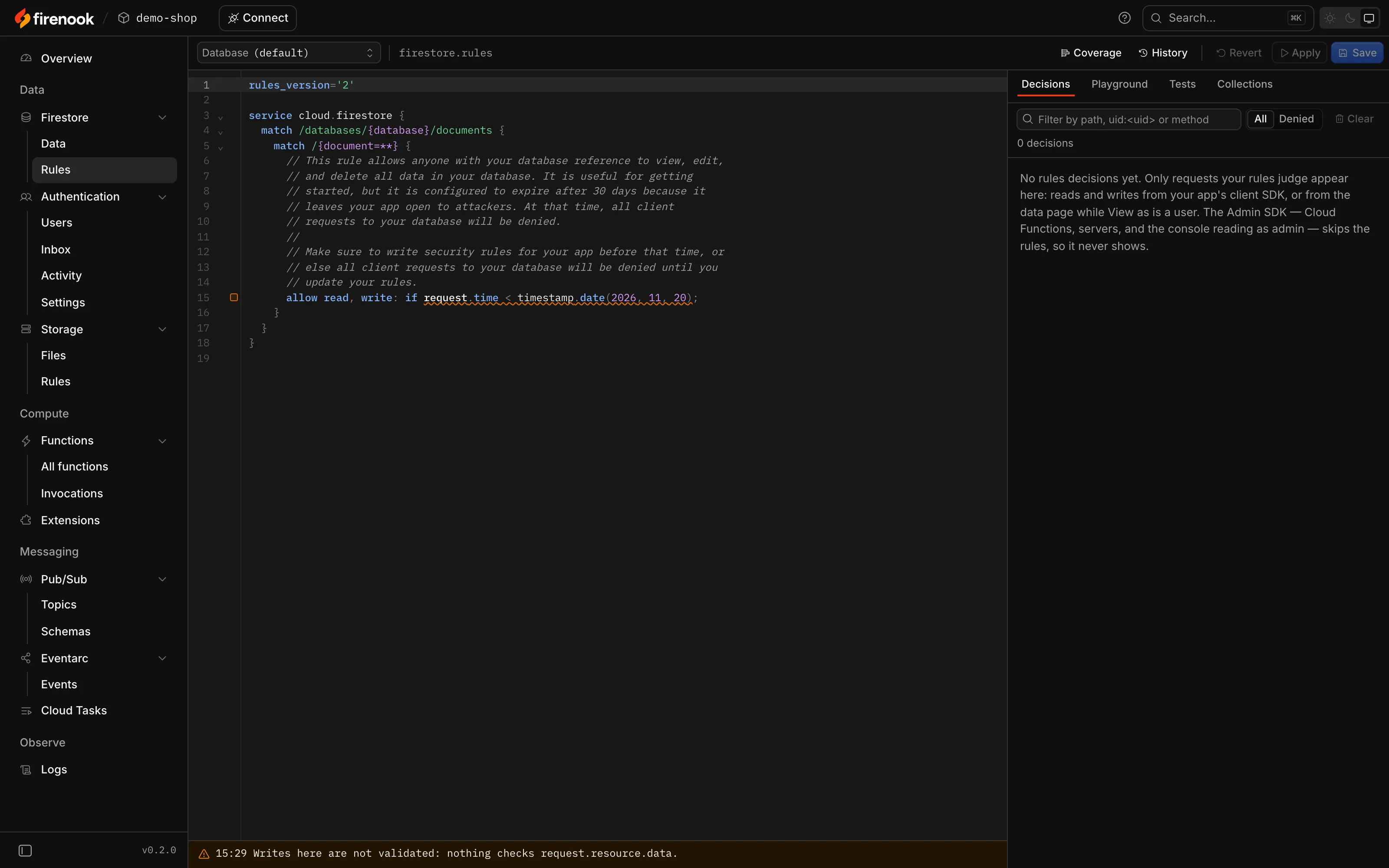This screenshot has height=868, width=1389.
Task: Collapse the Eventarc section
Action: 162,658
